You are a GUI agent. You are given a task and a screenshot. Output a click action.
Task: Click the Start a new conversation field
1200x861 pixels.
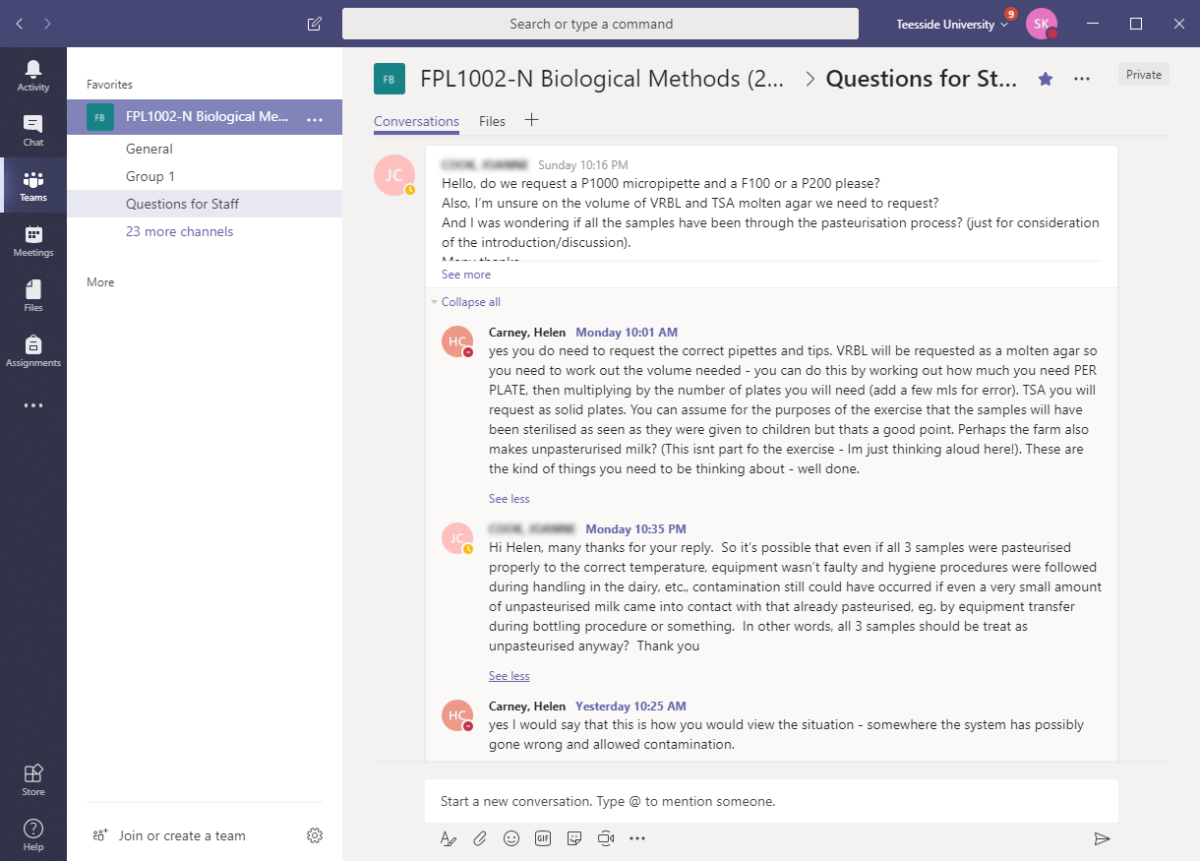click(770, 801)
